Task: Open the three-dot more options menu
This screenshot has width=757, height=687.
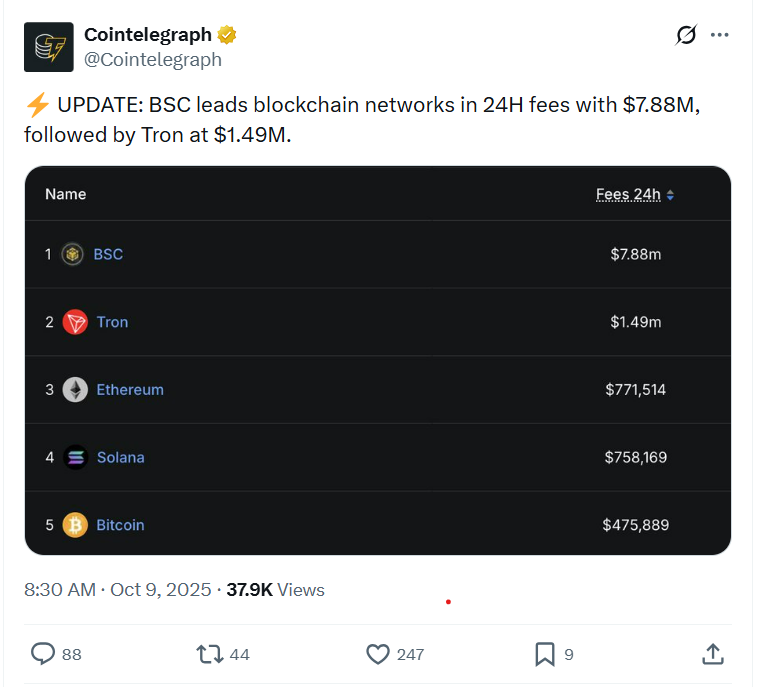Action: pos(720,35)
